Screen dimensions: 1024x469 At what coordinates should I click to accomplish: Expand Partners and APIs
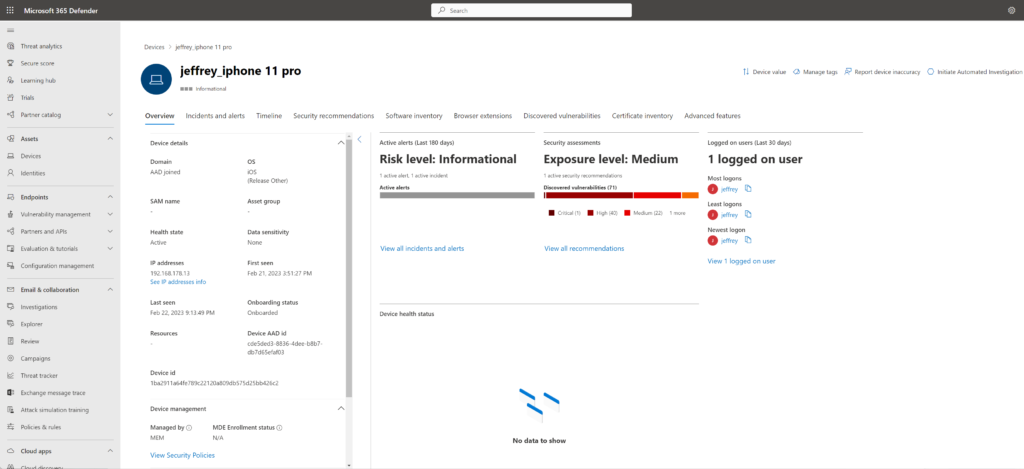(110, 231)
